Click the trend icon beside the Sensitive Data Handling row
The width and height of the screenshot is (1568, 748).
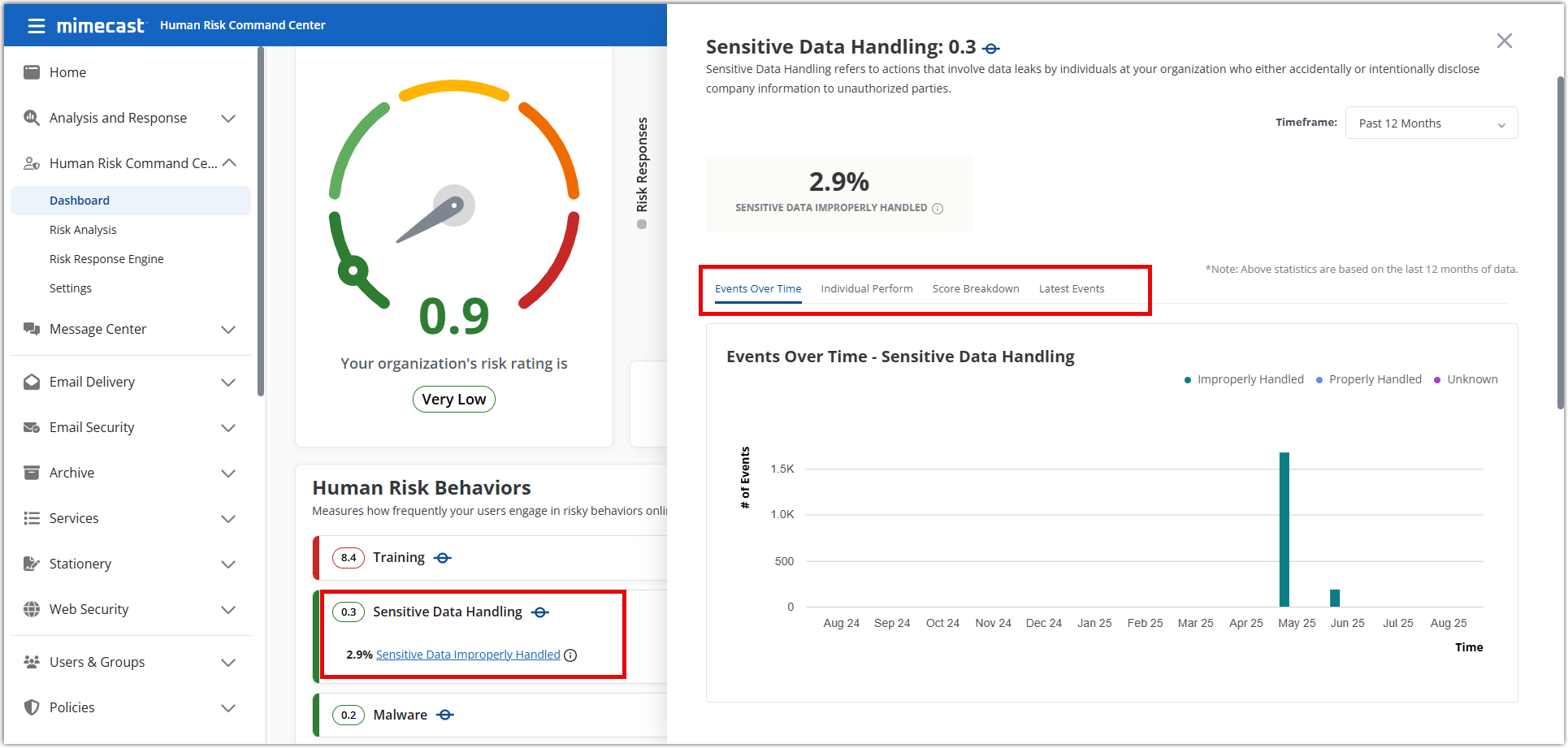pyautogui.click(x=540, y=612)
